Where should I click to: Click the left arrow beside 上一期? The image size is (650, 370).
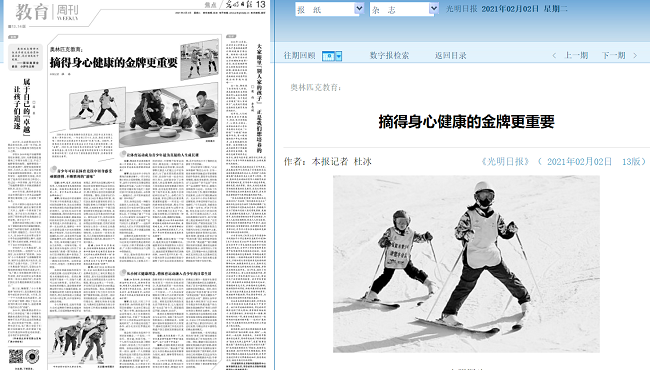[554, 56]
